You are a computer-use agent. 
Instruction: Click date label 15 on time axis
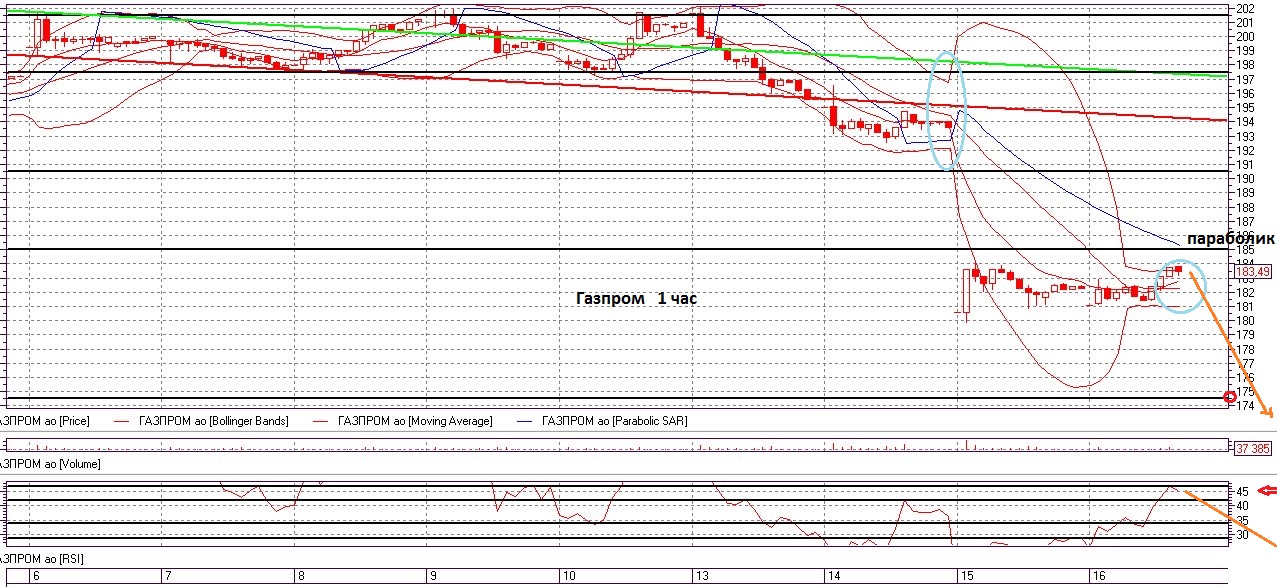[x=966, y=576]
